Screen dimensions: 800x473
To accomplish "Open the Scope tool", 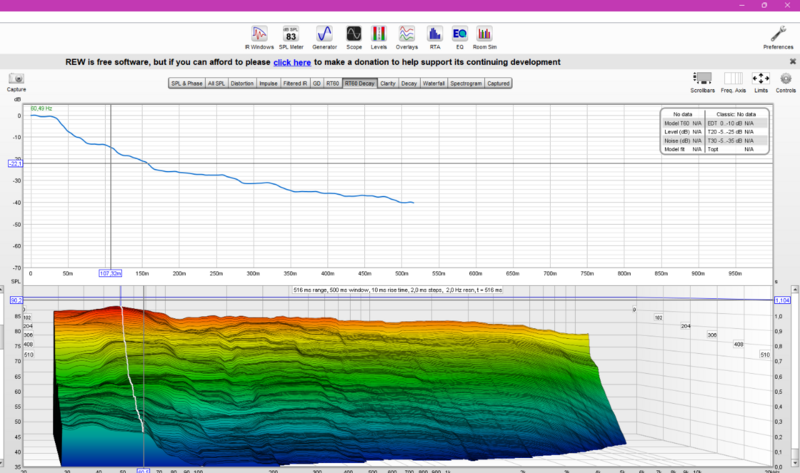I will (354, 33).
